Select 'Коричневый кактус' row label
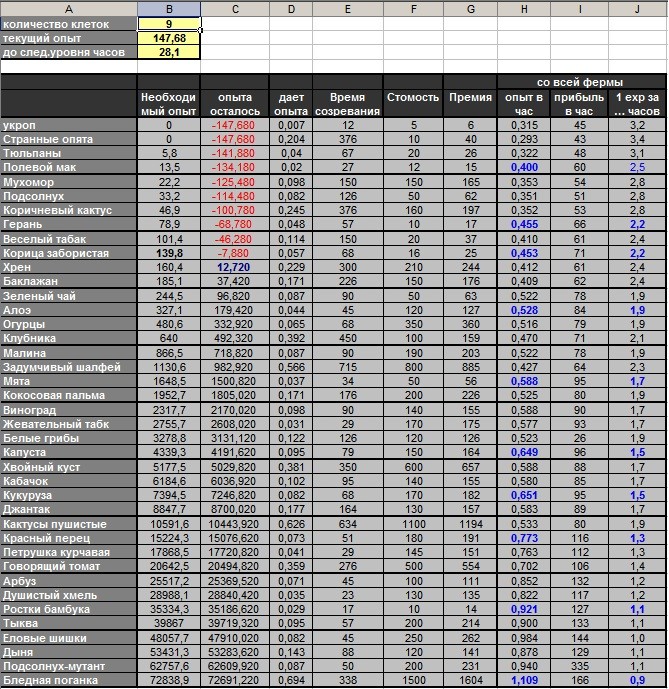 click(69, 210)
